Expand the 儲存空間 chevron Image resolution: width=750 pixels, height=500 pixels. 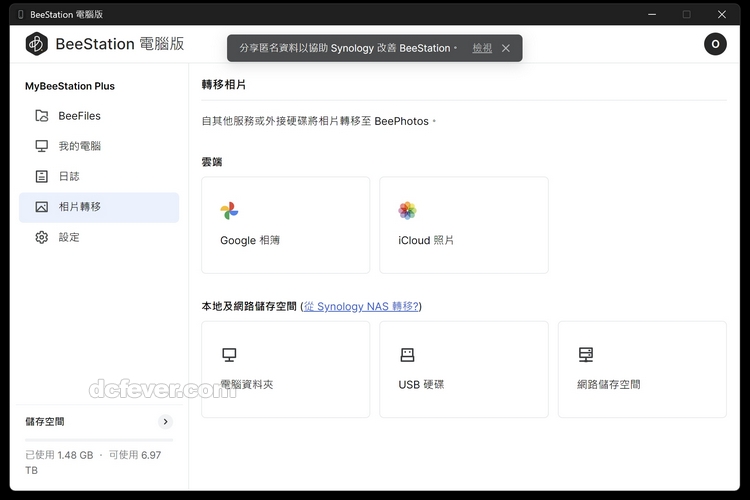point(165,422)
